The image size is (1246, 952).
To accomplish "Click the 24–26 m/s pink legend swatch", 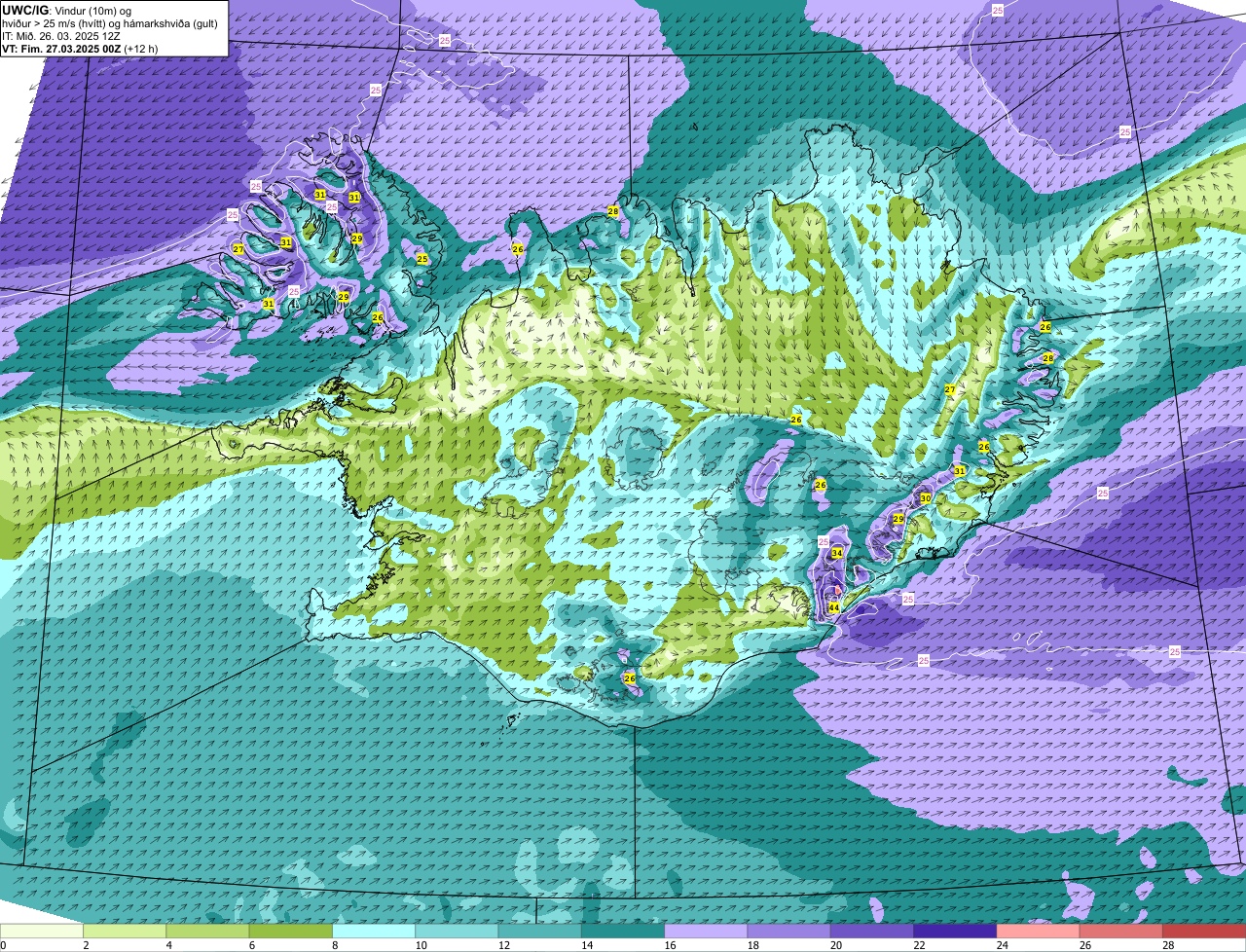I will coord(1039,932).
